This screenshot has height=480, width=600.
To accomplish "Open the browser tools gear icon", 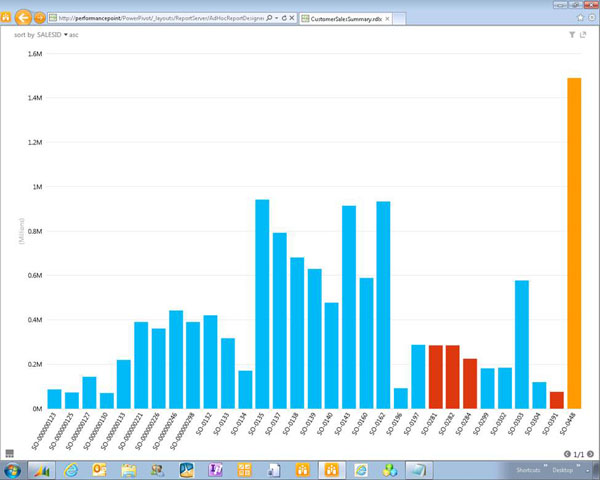I will tap(592, 18).
